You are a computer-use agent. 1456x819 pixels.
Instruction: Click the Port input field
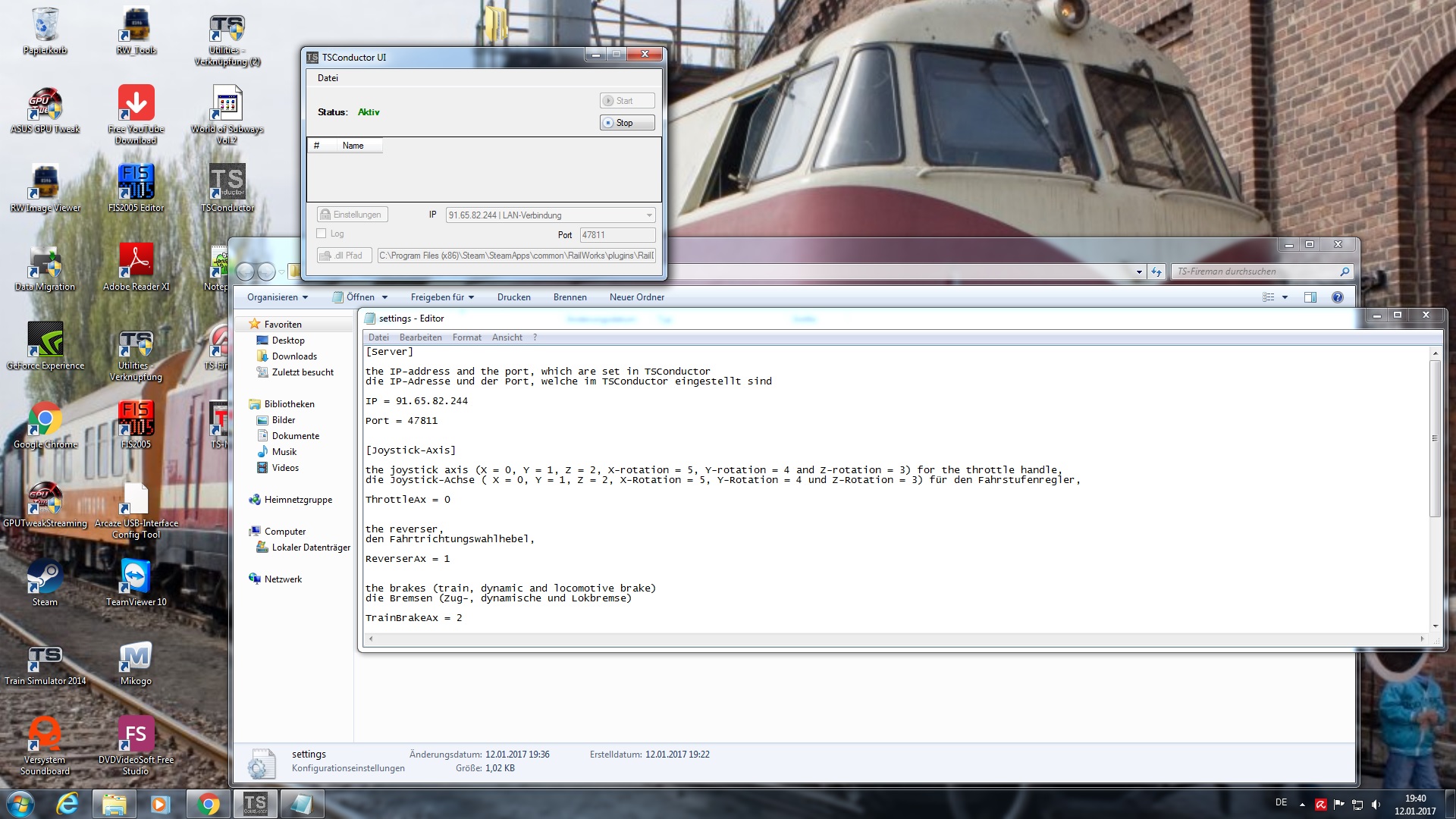(617, 235)
